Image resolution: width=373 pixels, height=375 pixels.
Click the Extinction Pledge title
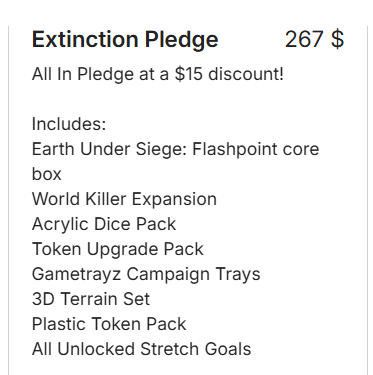pos(125,40)
